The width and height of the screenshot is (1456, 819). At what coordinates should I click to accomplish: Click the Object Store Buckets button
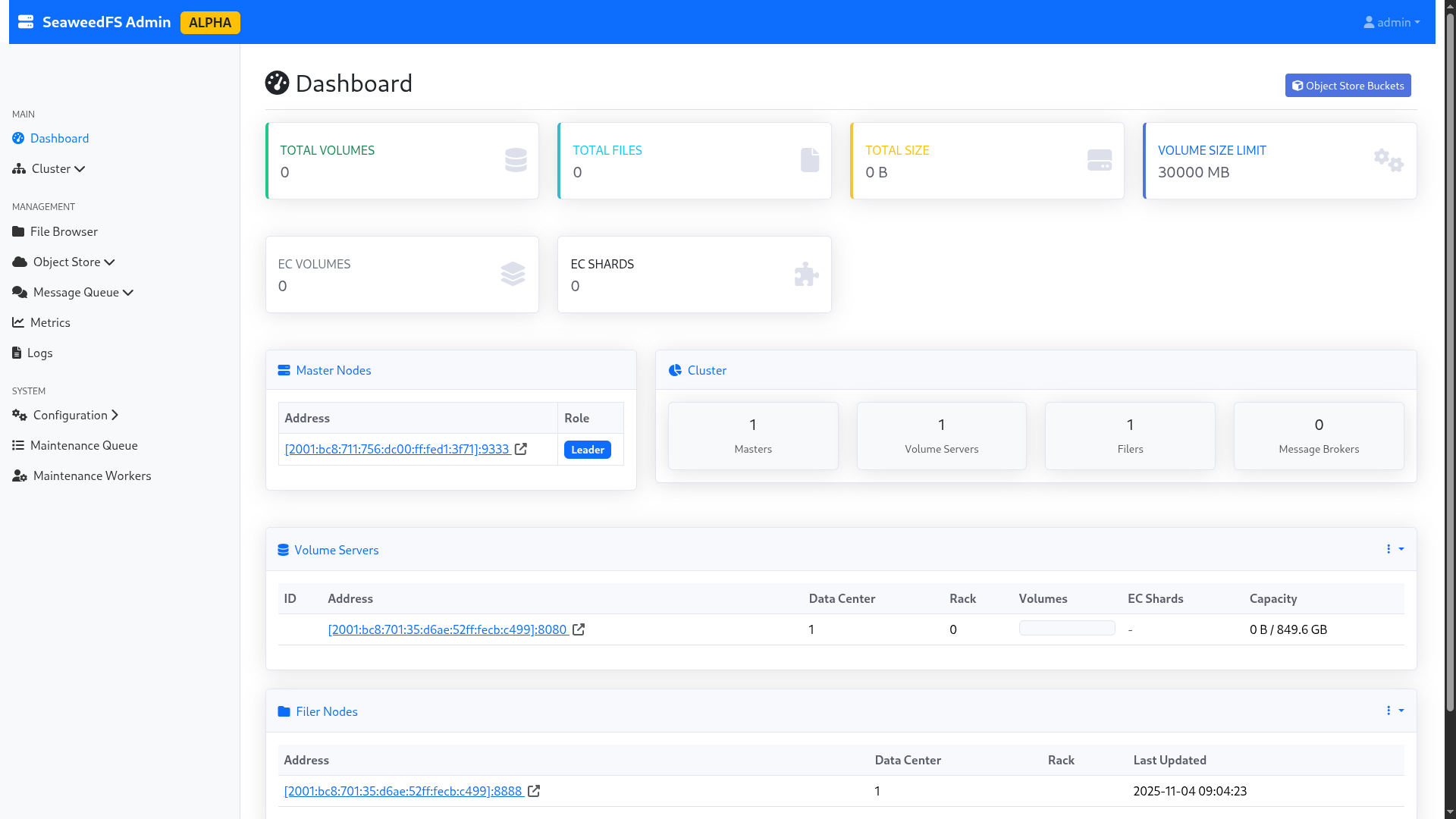point(1348,86)
